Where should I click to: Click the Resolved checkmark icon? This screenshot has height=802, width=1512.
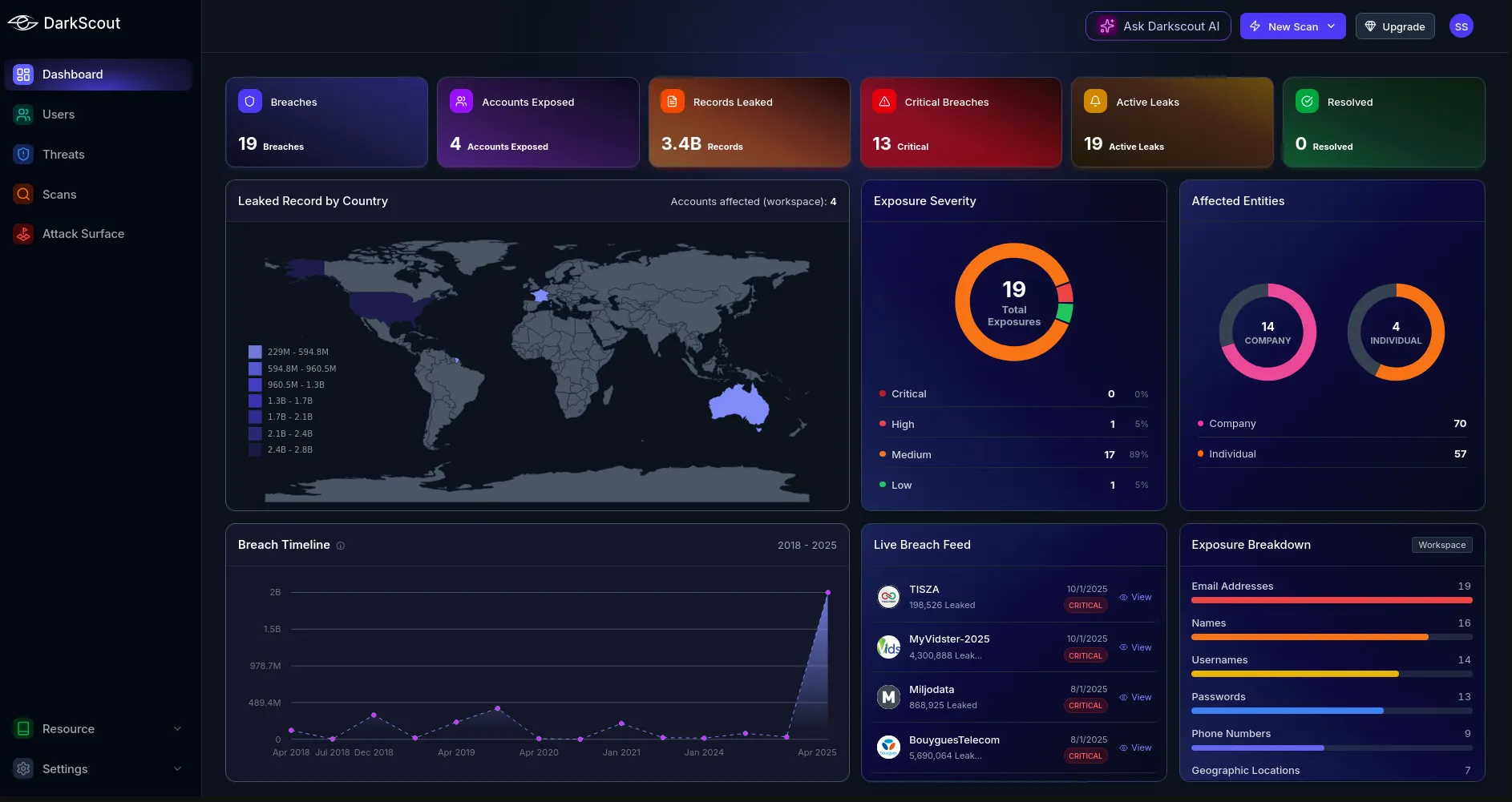click(1307, 102)
